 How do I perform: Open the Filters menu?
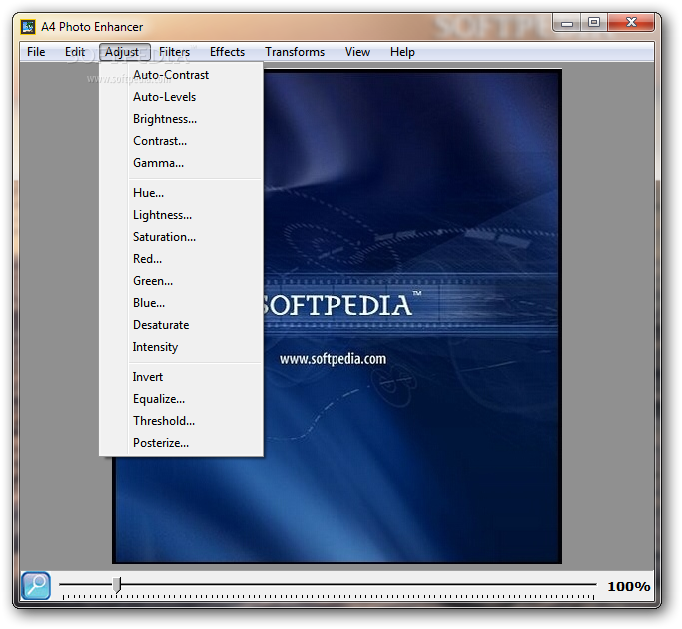[x=174, y=52]
